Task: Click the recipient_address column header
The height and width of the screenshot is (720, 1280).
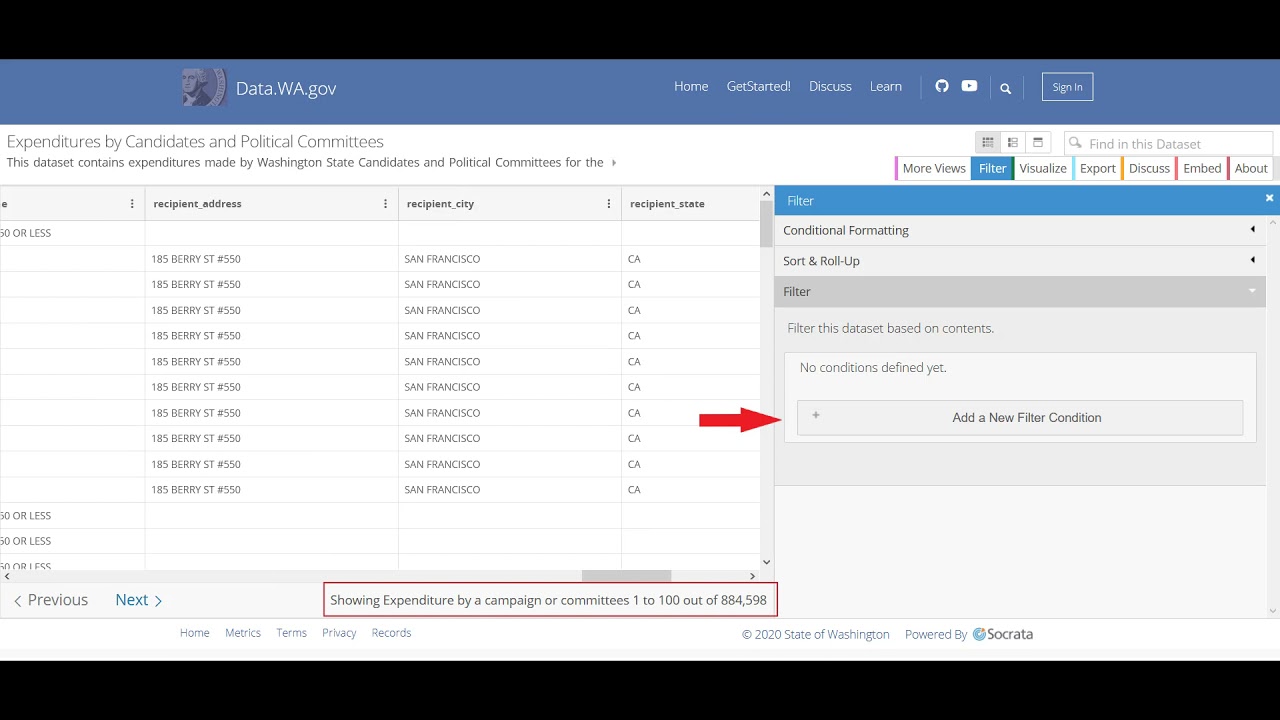Action: [x=271, y=204]
